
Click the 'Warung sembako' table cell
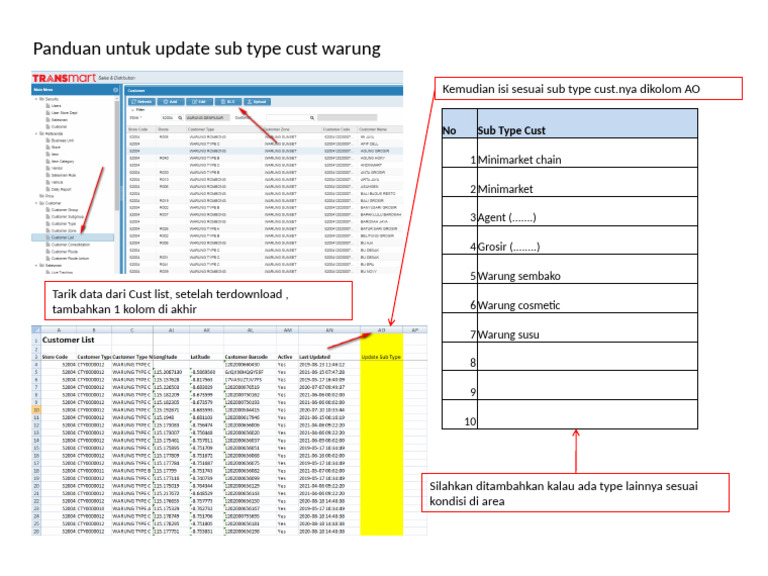(x=587, y=269)
